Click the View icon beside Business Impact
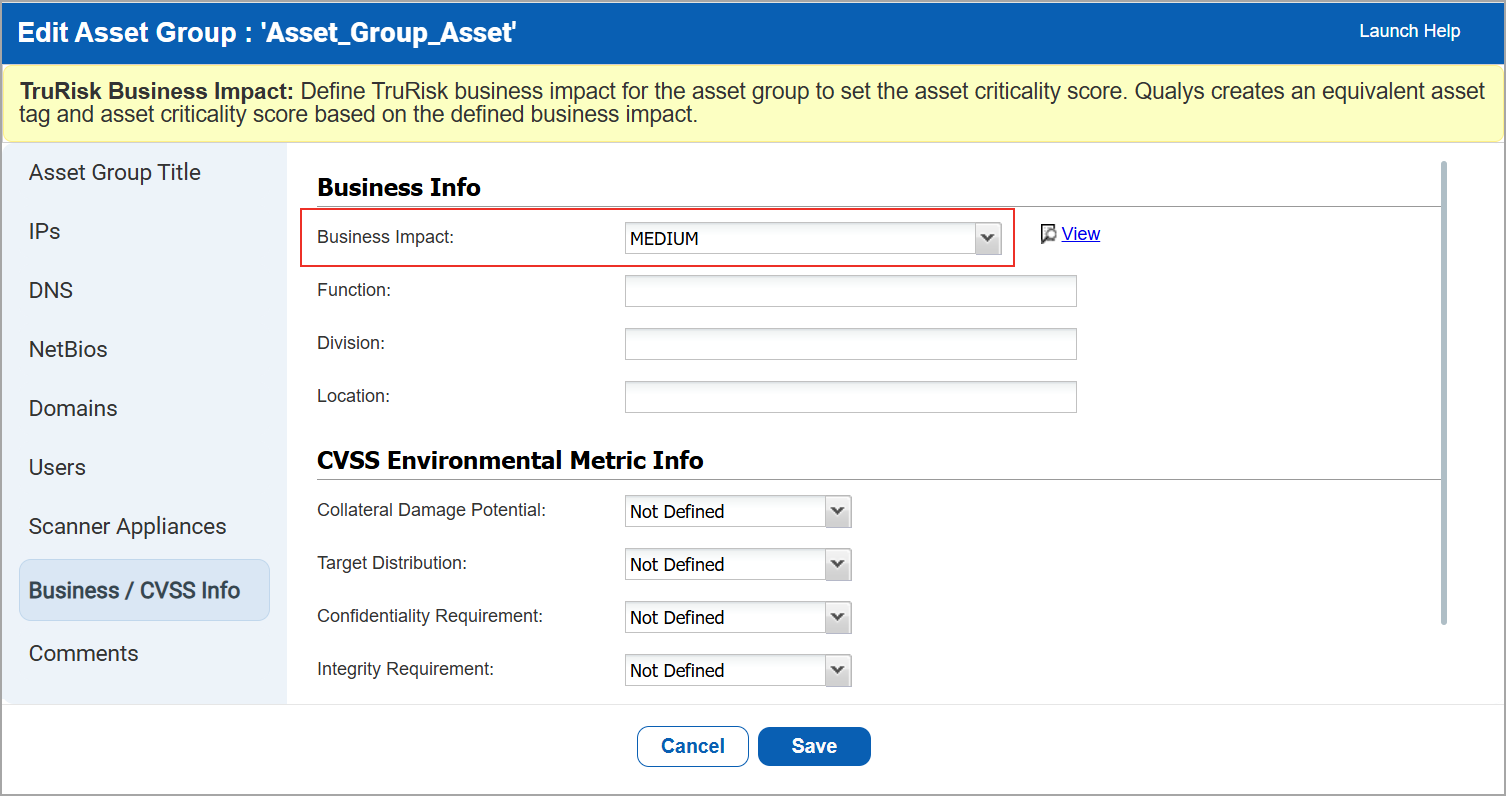This screenshot has height=796, width=1506. pos(1048,233)
